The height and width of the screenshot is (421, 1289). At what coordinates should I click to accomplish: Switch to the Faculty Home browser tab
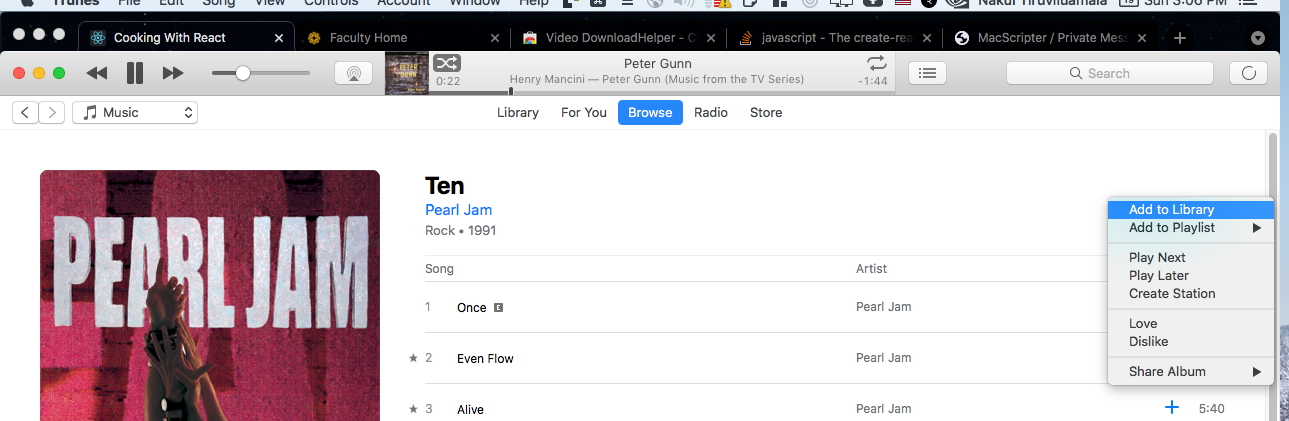[402, 38]
